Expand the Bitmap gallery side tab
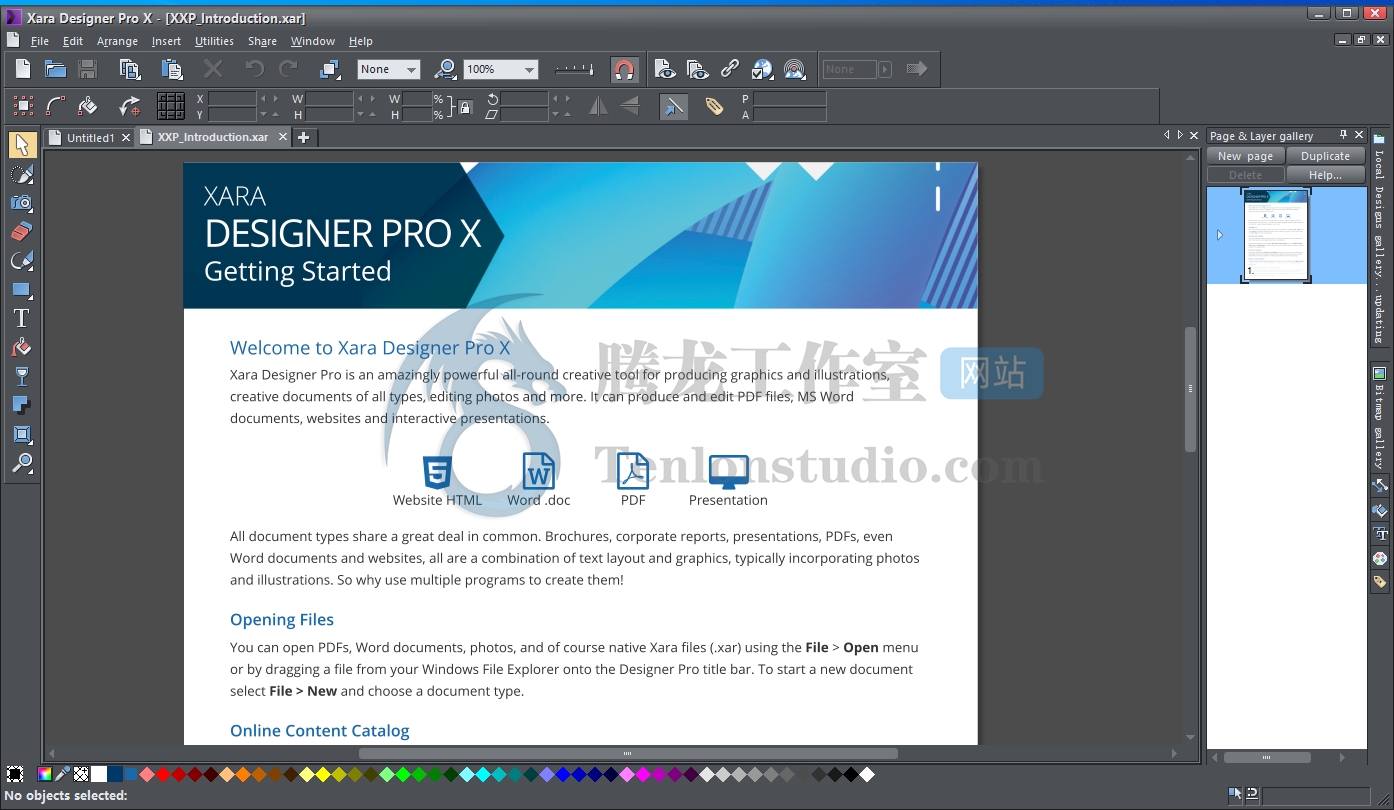 coord(1379,418)
